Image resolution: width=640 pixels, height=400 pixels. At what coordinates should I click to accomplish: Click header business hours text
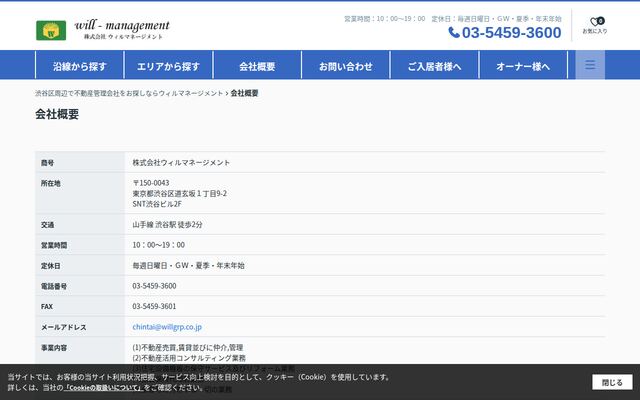(384, 19)
